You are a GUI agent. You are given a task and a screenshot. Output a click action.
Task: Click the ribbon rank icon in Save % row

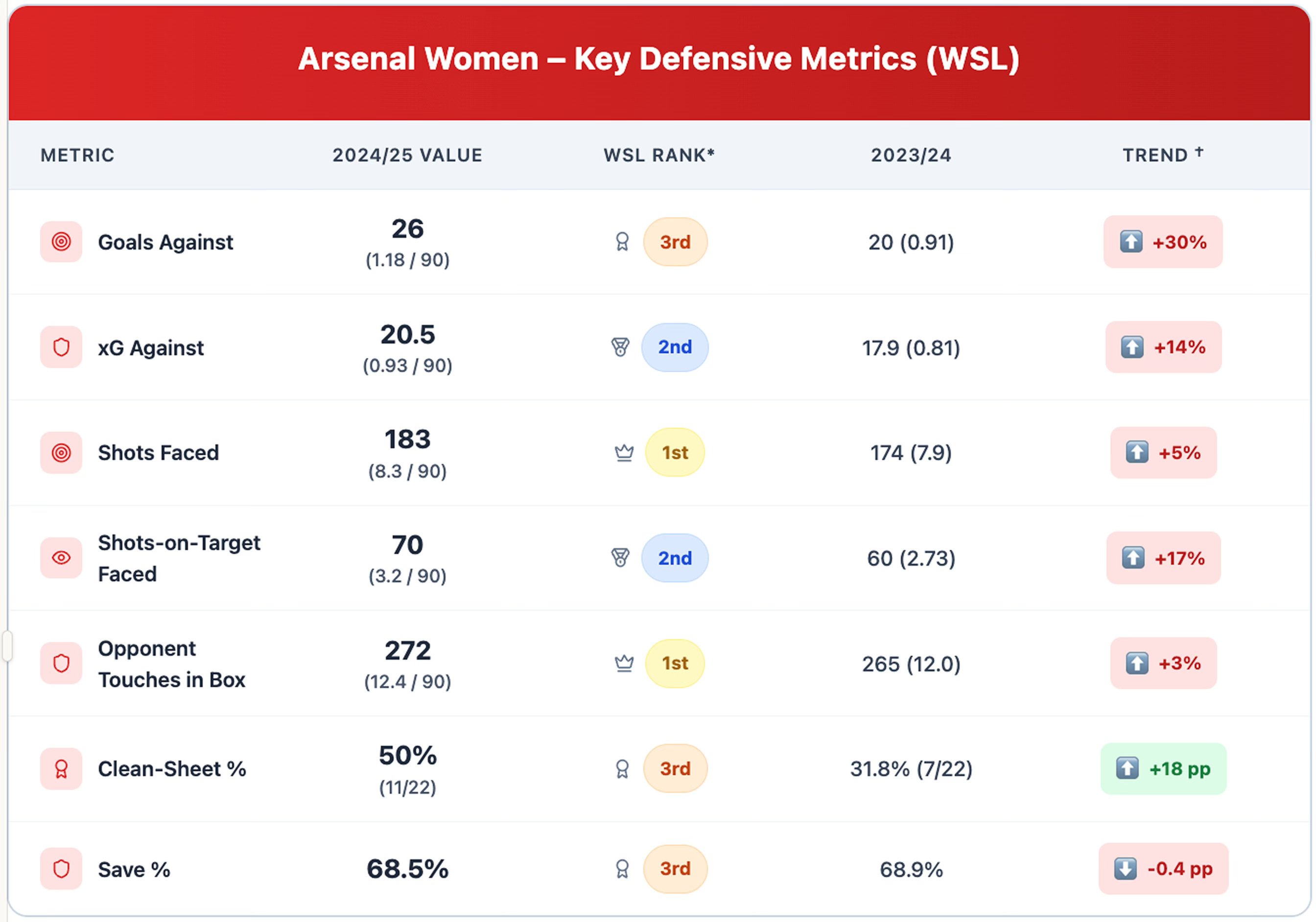point(622,869)
